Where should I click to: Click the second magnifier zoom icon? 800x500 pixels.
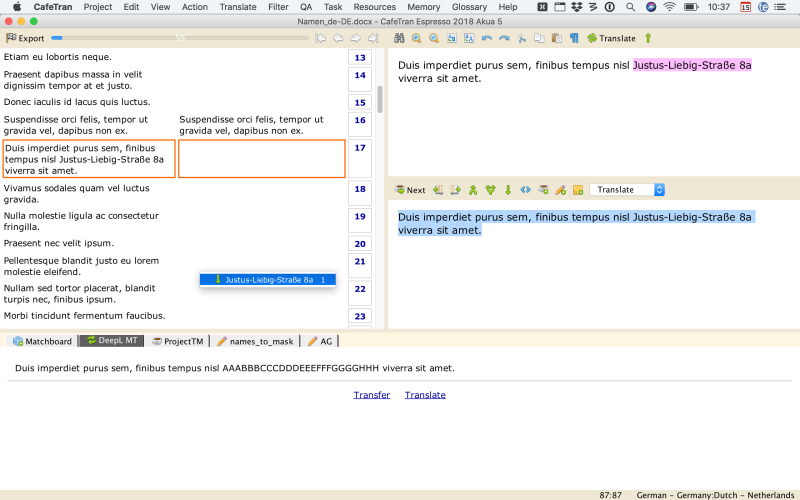[434, 38]
